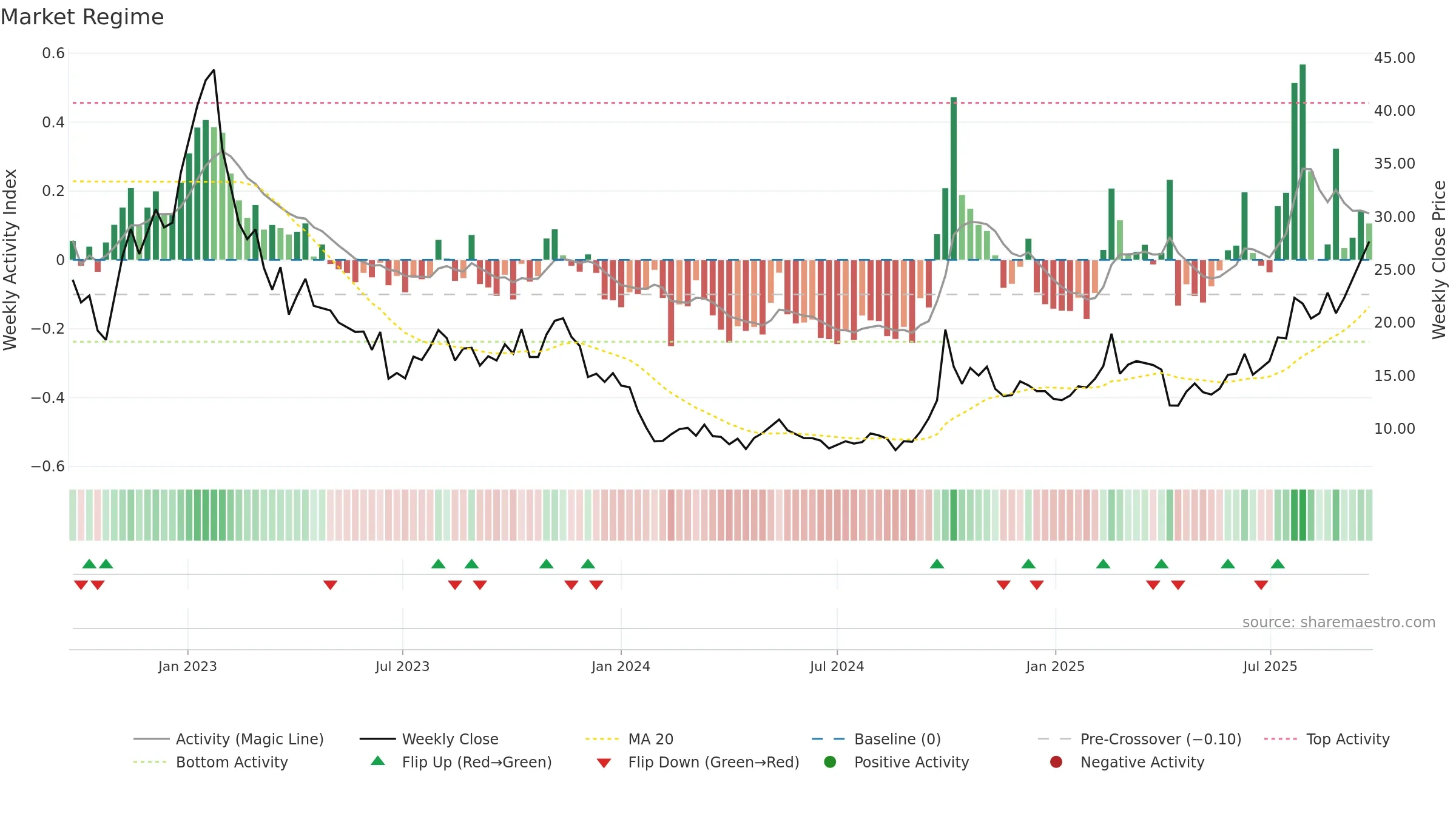Click the Jan 2024 axis label
Screen dimensions: 1456x819
[621, 666]
